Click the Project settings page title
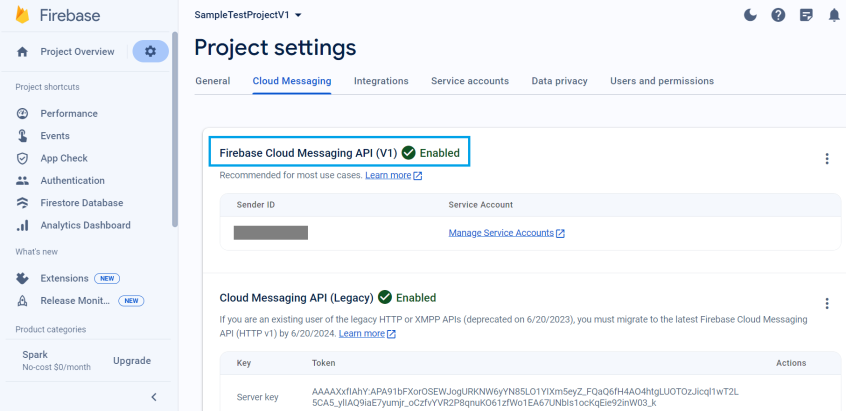Image resolution: width=846 pixels, height=411 pixels. [275, 47]
